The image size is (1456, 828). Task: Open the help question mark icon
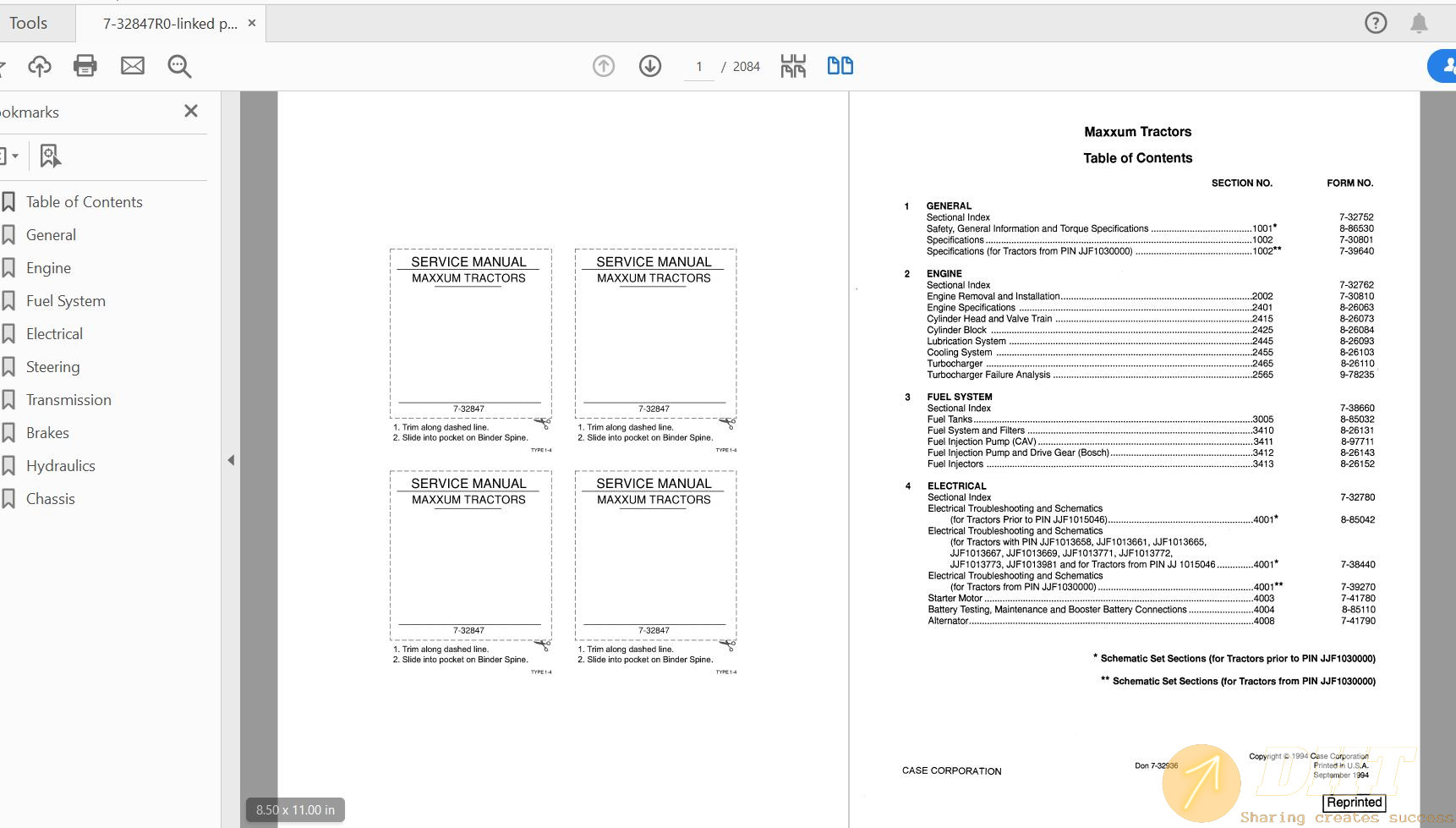(1376, 23)
